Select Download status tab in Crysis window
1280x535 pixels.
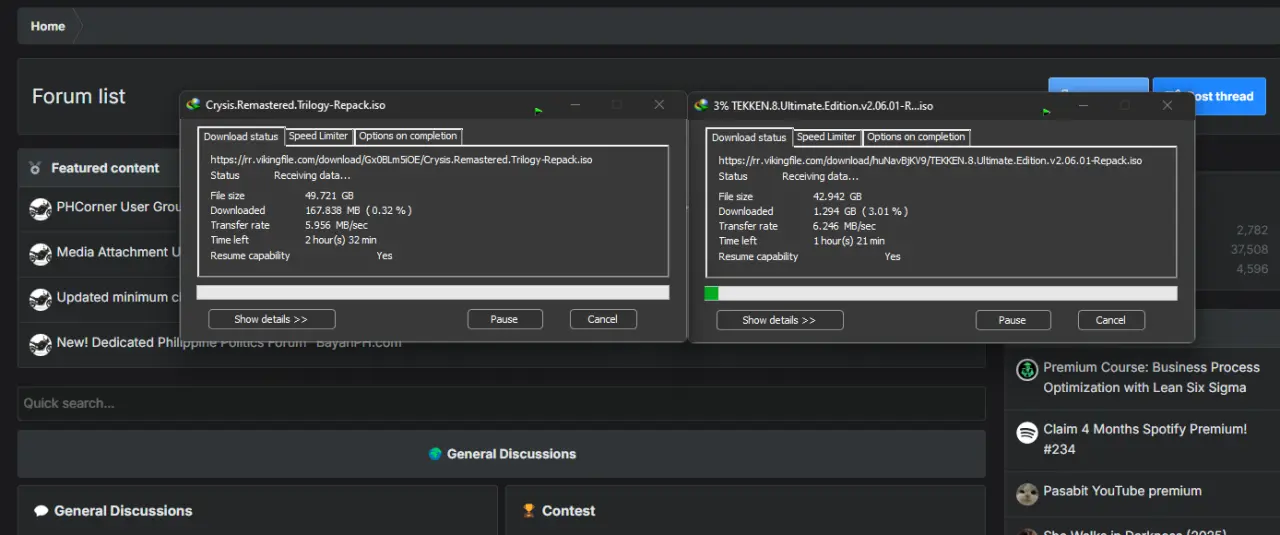tap(241, 137)
